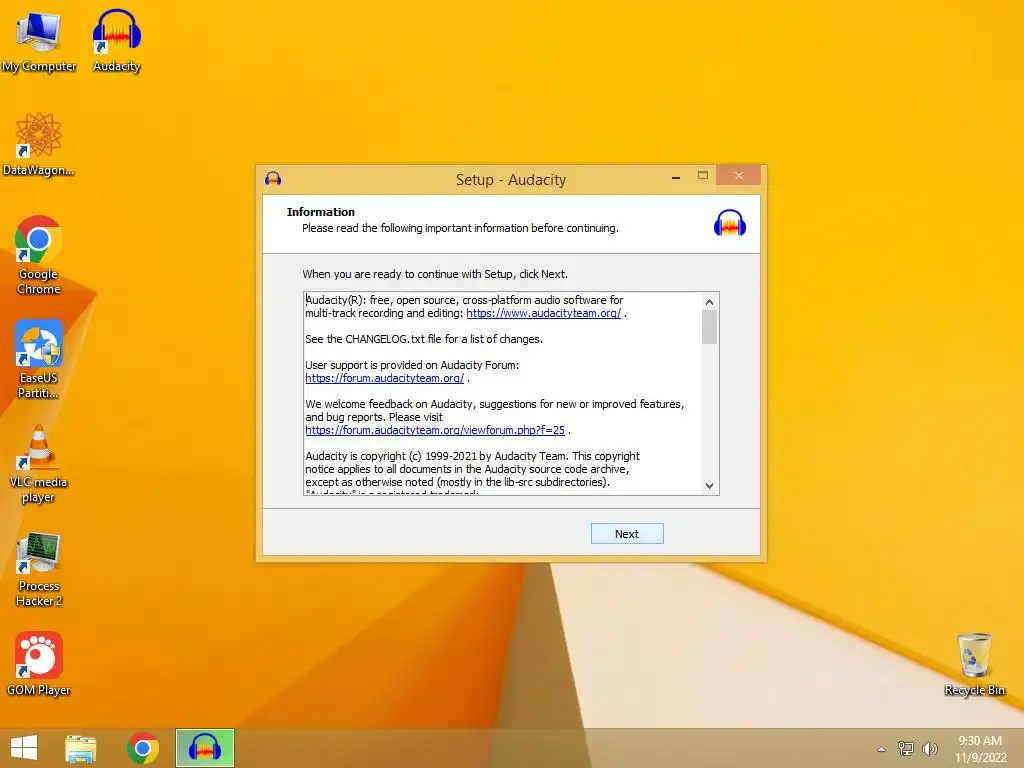Click 'When you are ready to continue' text

point(435,274)
